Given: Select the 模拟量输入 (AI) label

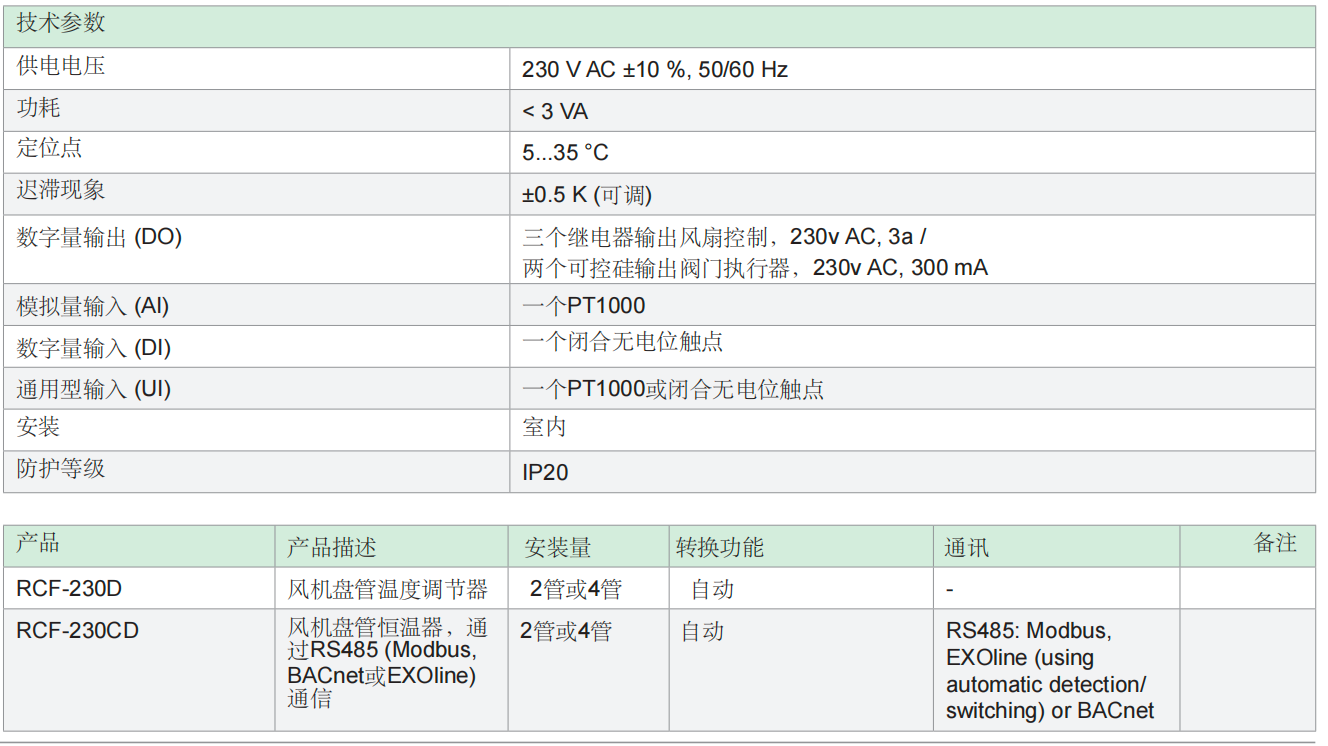Looking at the screenshot, I should (x=93, y=306).
